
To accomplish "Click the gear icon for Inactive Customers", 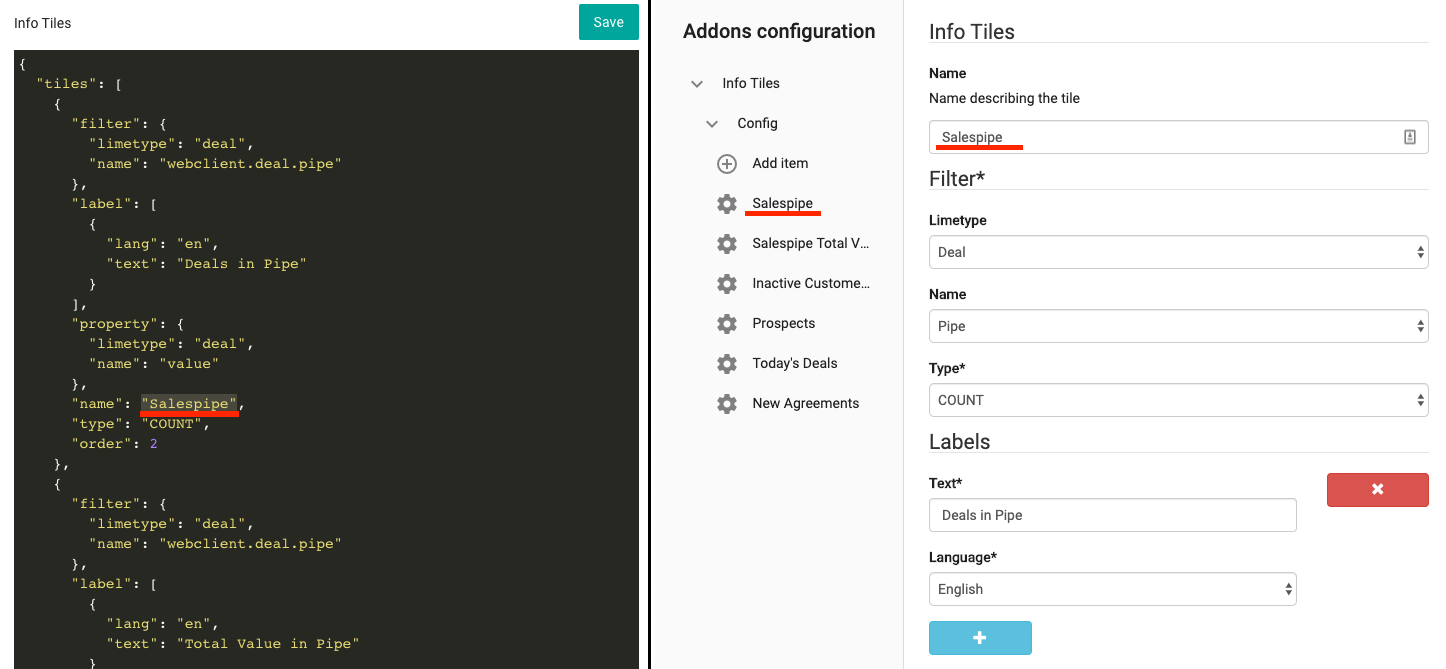I will [727, 283].
